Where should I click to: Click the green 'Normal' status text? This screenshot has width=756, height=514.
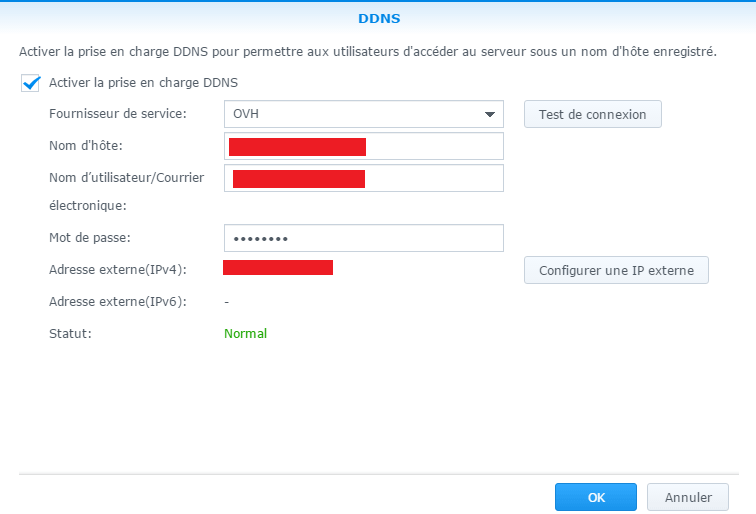pos(245,334)
